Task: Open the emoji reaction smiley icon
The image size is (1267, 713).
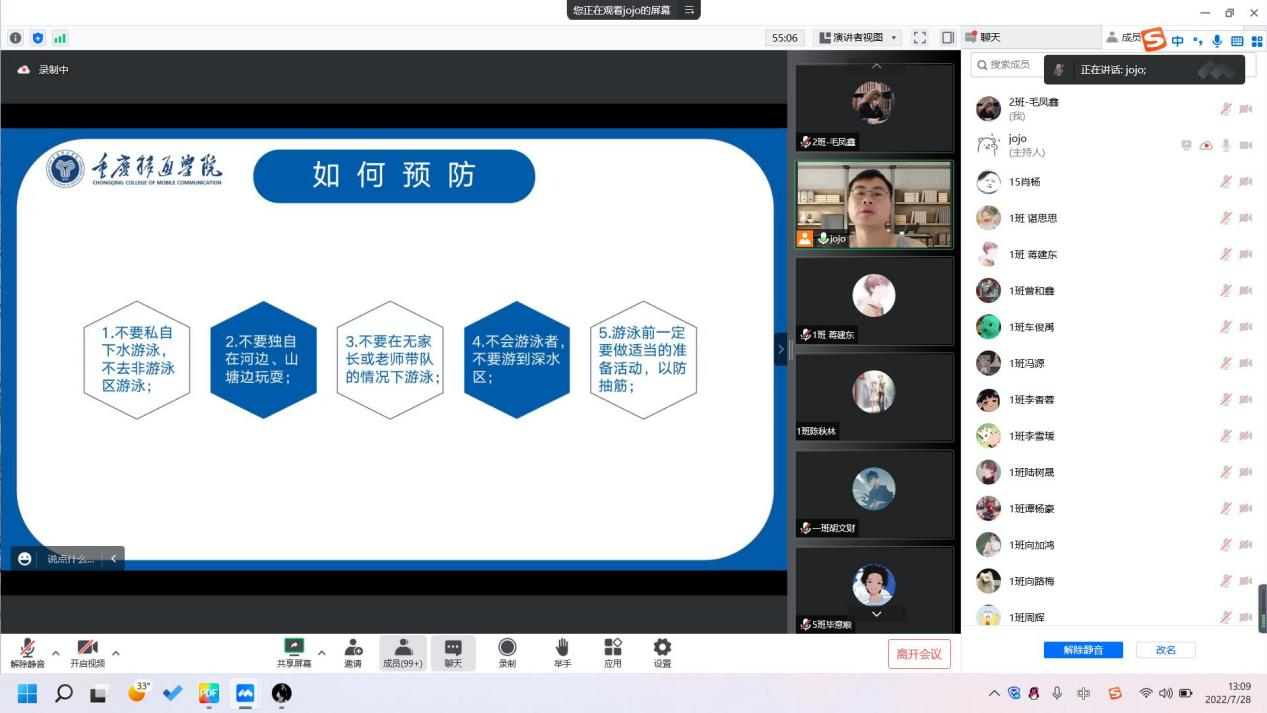Action: (x=25, y=559)
